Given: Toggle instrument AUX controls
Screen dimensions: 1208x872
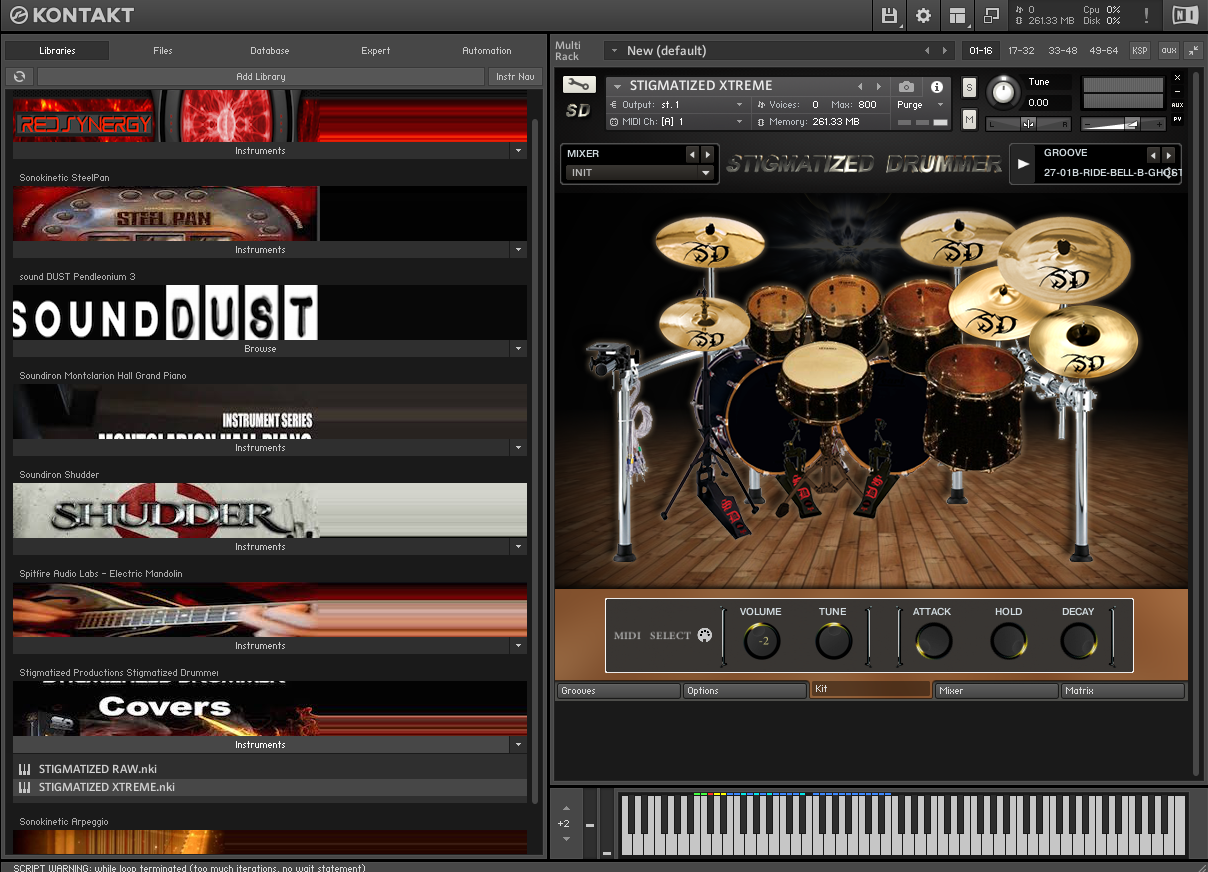Looking at the screenshot, I should (x=1177, y=105).
